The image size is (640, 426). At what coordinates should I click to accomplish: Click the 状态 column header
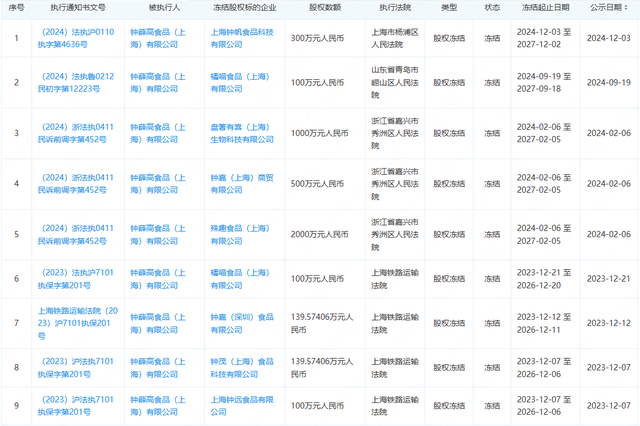(x=492, y=7)
